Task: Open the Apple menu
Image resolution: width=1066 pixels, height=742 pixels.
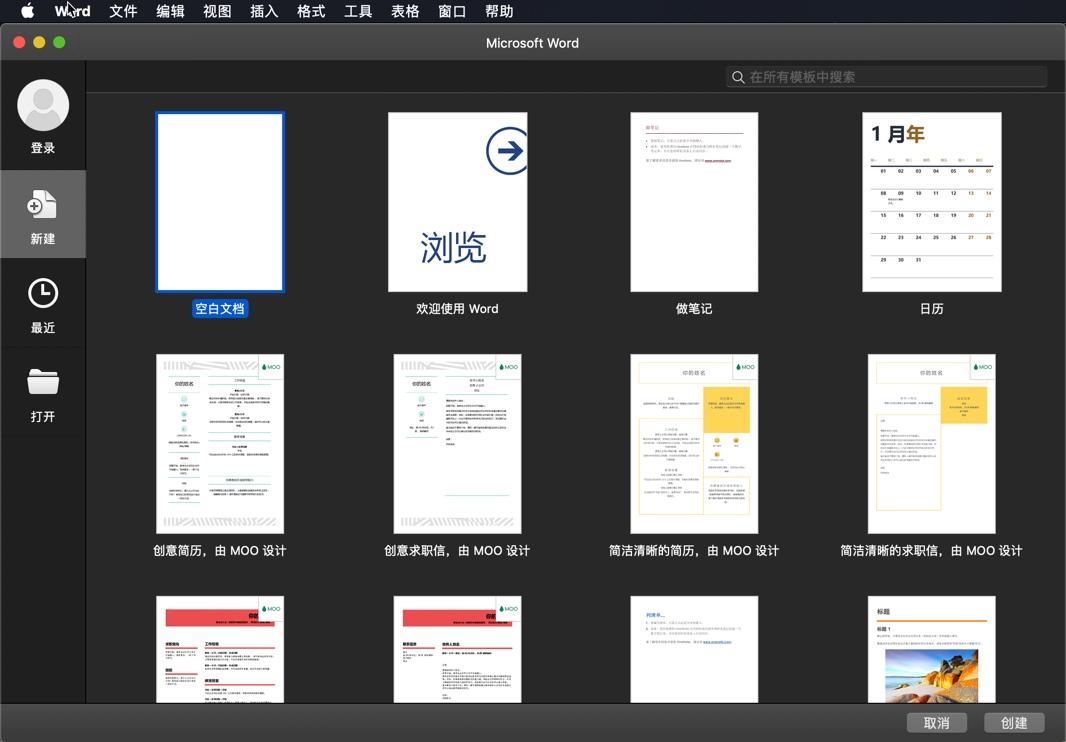Action: 26,11
